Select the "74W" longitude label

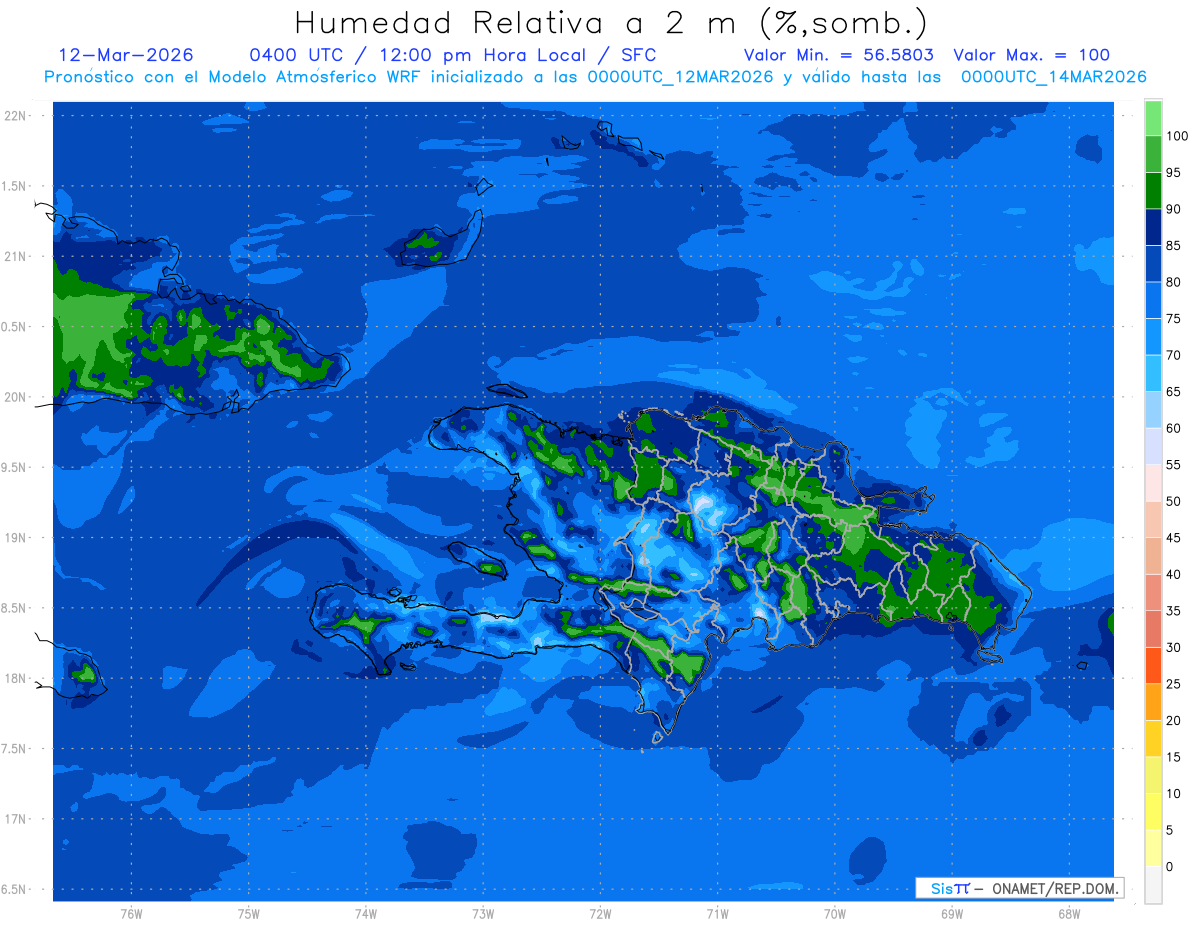pos(365,913)
